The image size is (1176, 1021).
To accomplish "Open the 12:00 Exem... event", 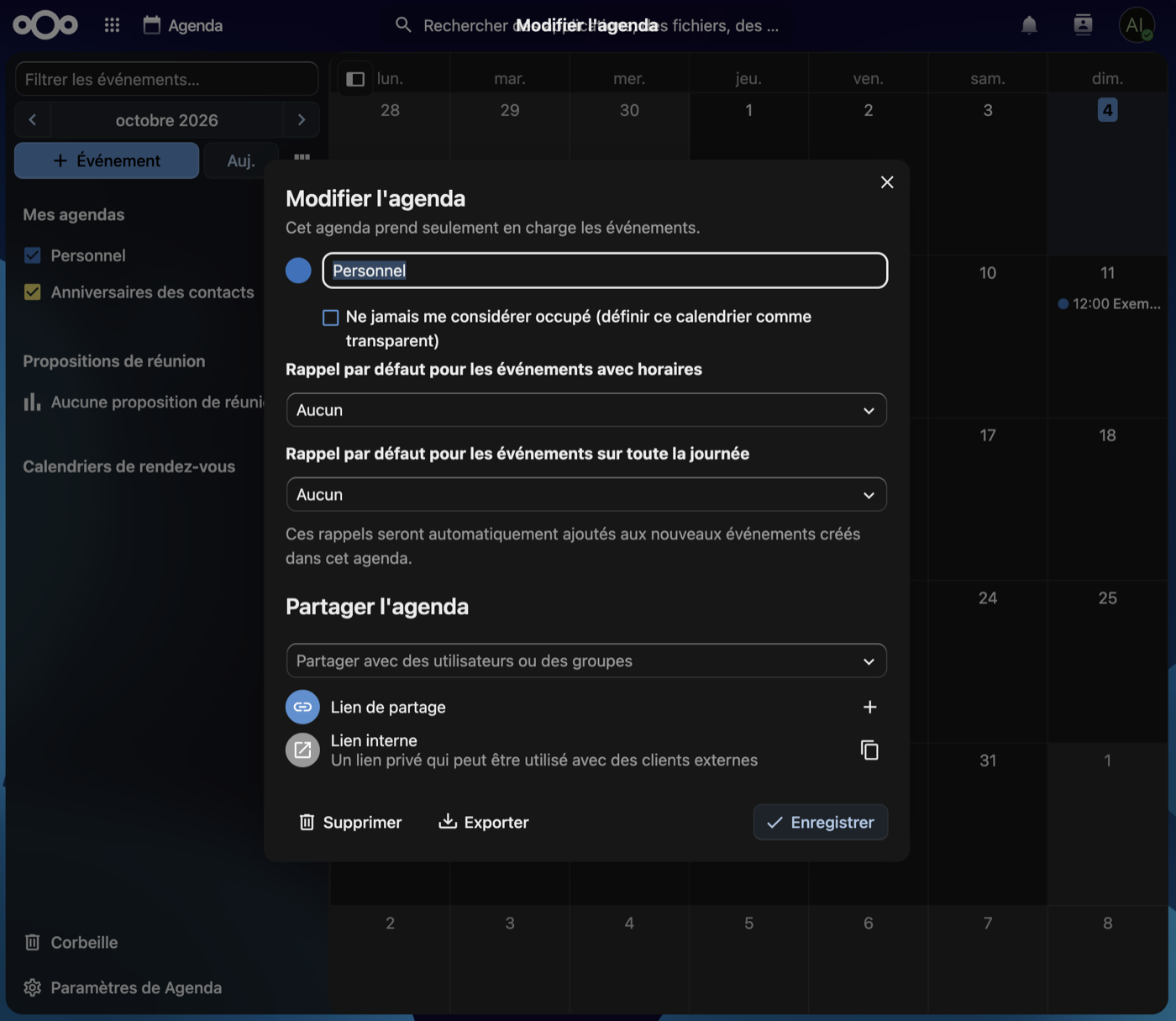I will coord(1109,303).
